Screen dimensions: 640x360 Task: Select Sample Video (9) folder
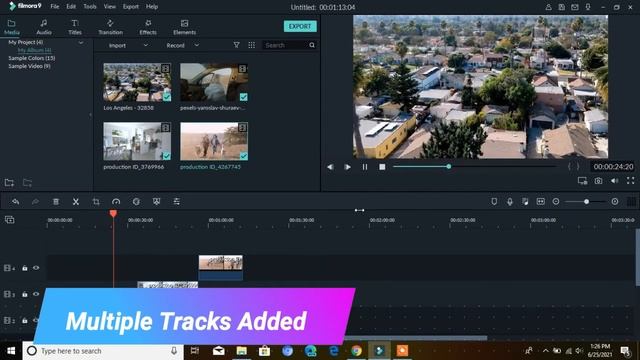29,66
